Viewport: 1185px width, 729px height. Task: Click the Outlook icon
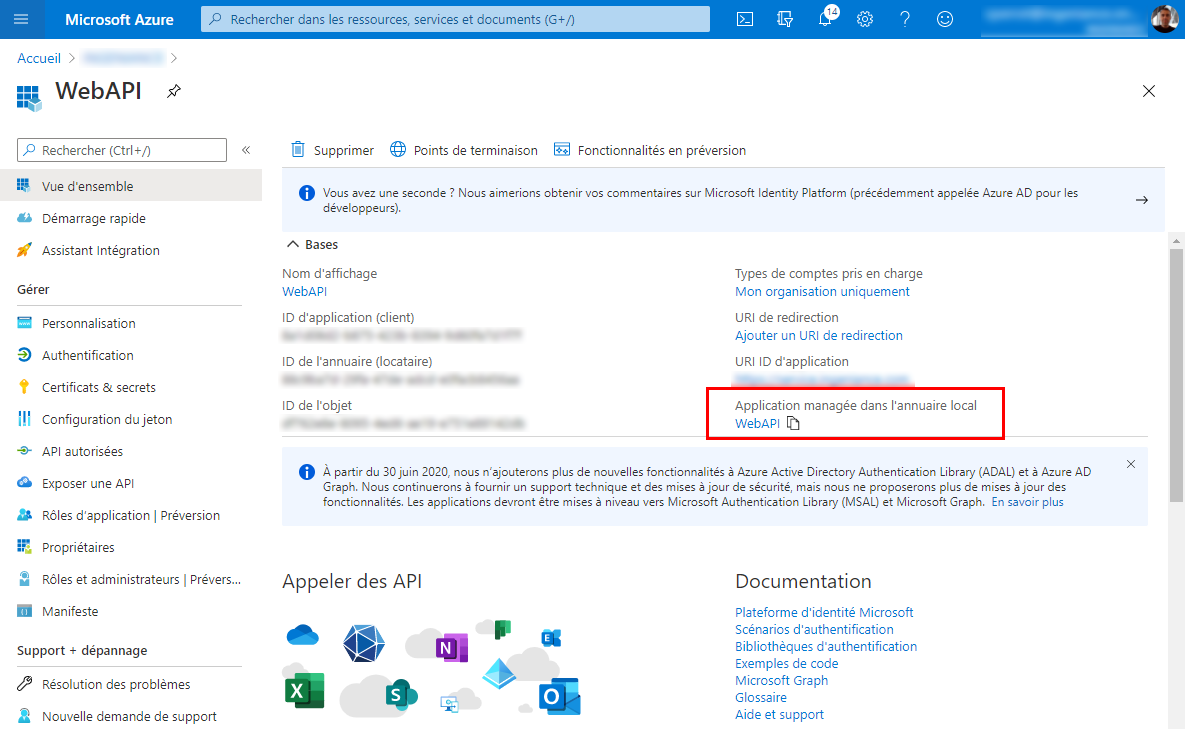click(x=559, y=697)
